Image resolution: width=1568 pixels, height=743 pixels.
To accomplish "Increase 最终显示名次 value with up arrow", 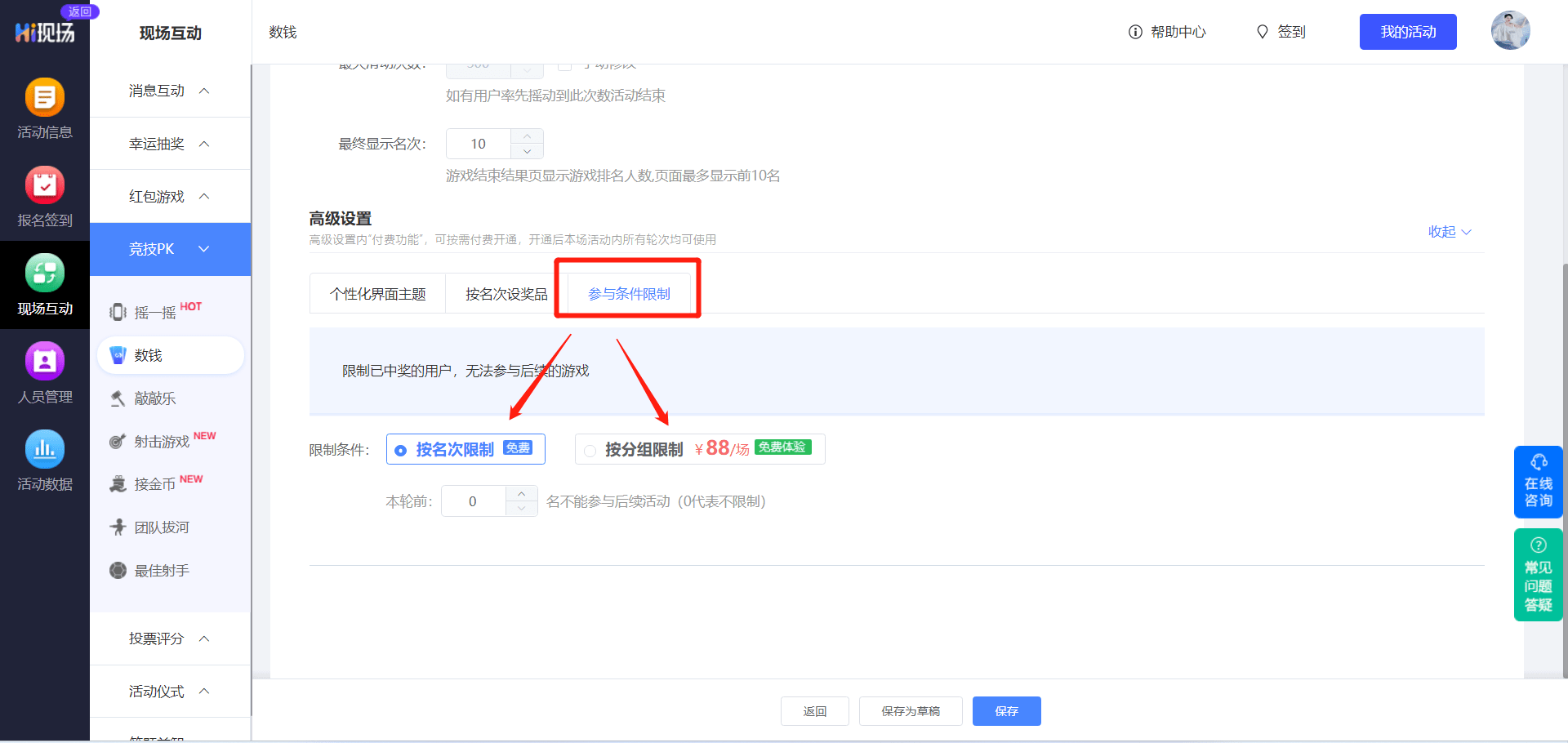I will (x=528, y=136).
